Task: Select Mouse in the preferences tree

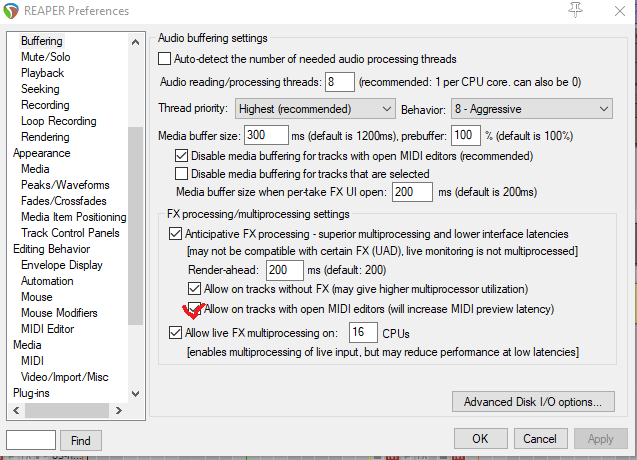Action: click(x=37, y=297)
